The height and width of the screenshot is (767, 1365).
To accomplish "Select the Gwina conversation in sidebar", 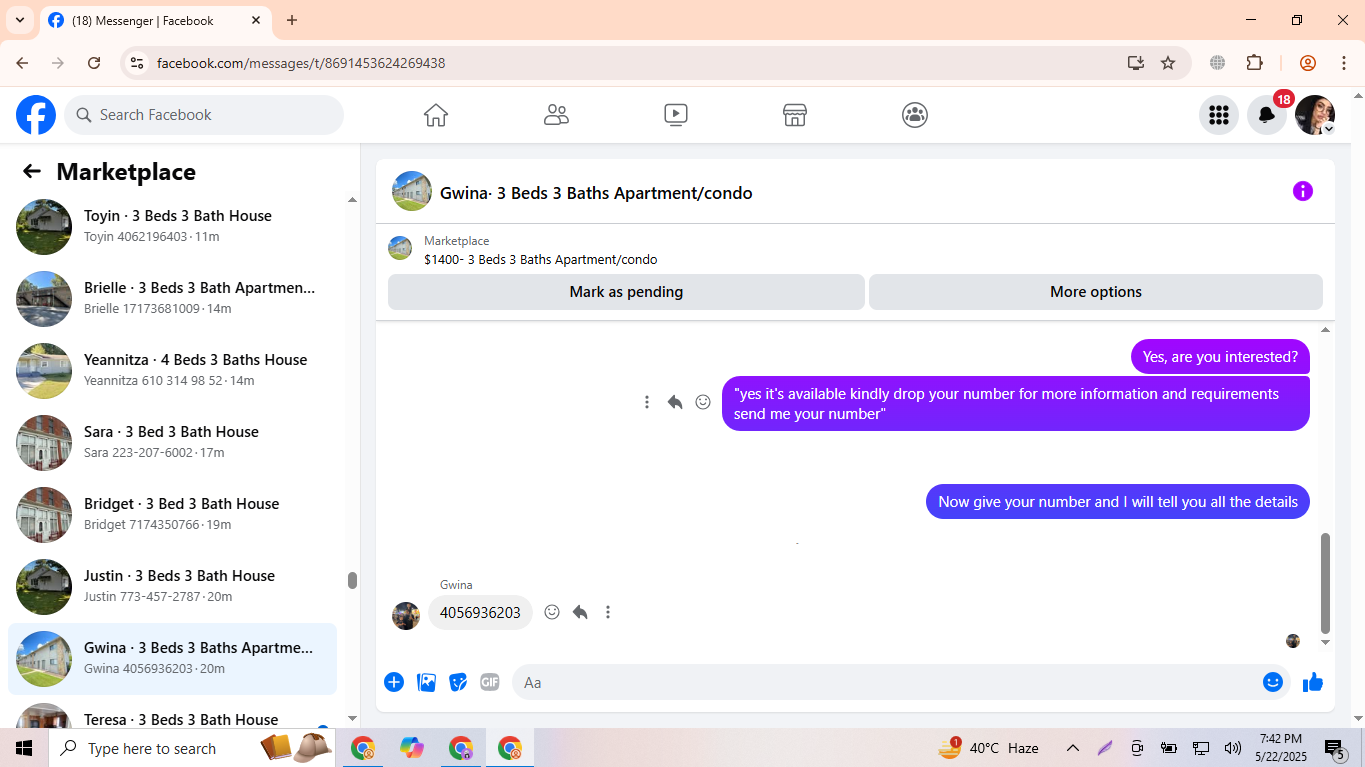I will coord(172,659).
